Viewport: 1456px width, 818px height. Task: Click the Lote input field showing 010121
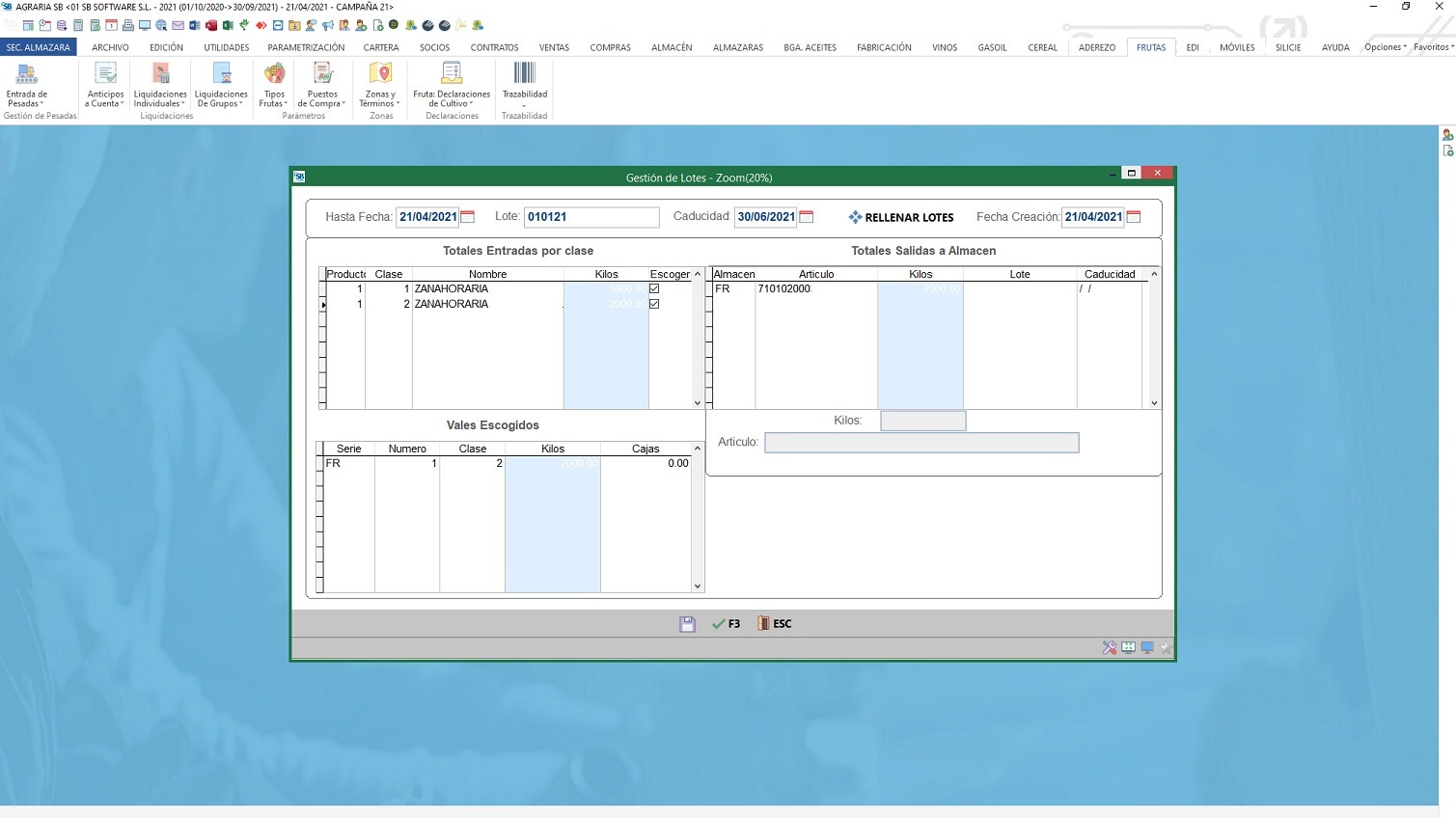click(x=591, y=217)
